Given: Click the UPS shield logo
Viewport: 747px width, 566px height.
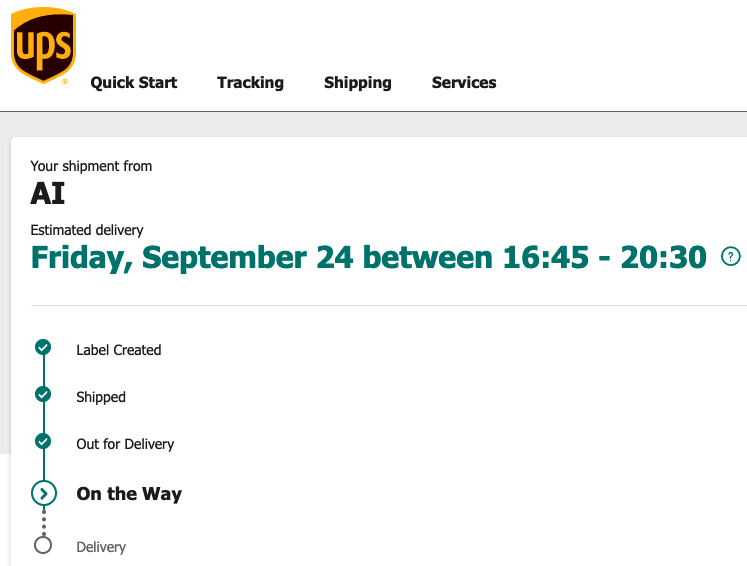Looking at the screenshot, I should (43, 45).
